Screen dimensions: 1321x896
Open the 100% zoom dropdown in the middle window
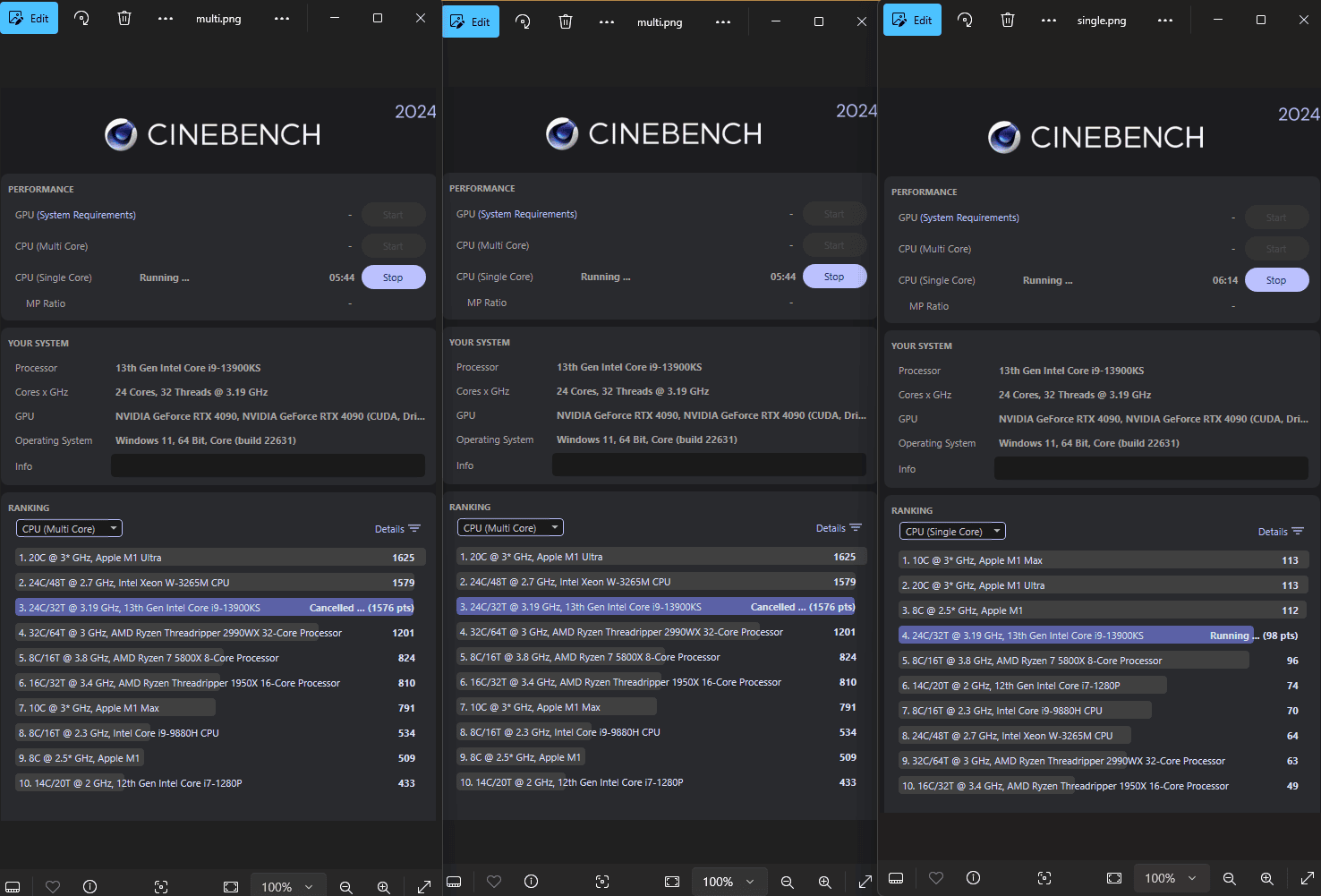tap(729, 882)
